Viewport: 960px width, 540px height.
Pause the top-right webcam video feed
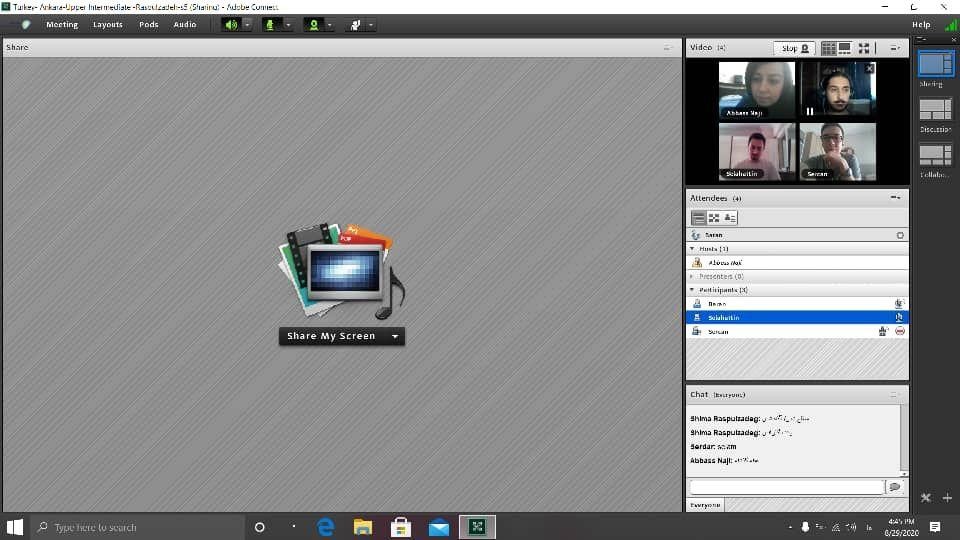click(x=810, y=111)
